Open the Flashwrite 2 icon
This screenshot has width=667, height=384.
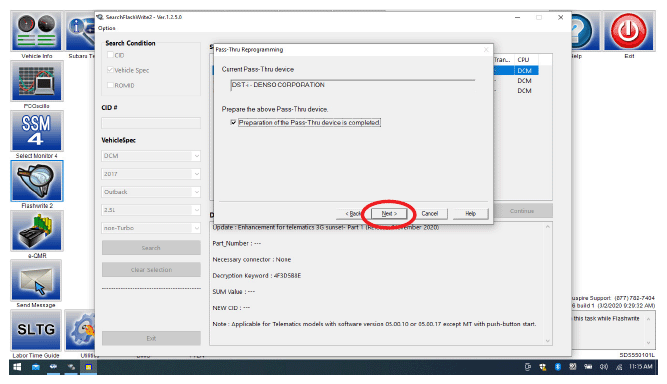[x=37, y=181]
